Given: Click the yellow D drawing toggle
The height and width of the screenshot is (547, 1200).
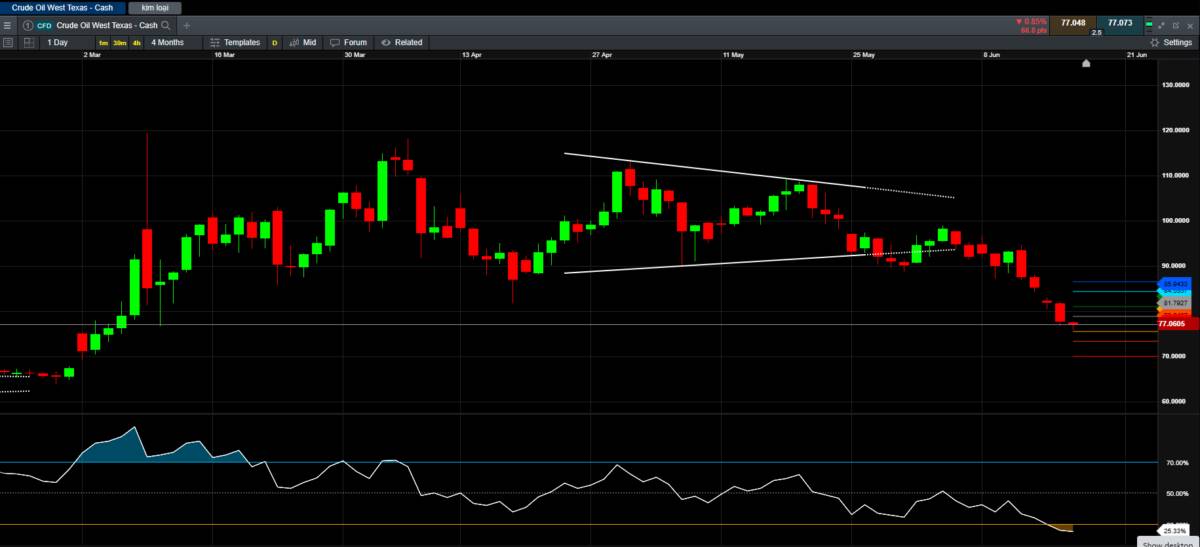Looking at the screenshot, I should (275, 42).
